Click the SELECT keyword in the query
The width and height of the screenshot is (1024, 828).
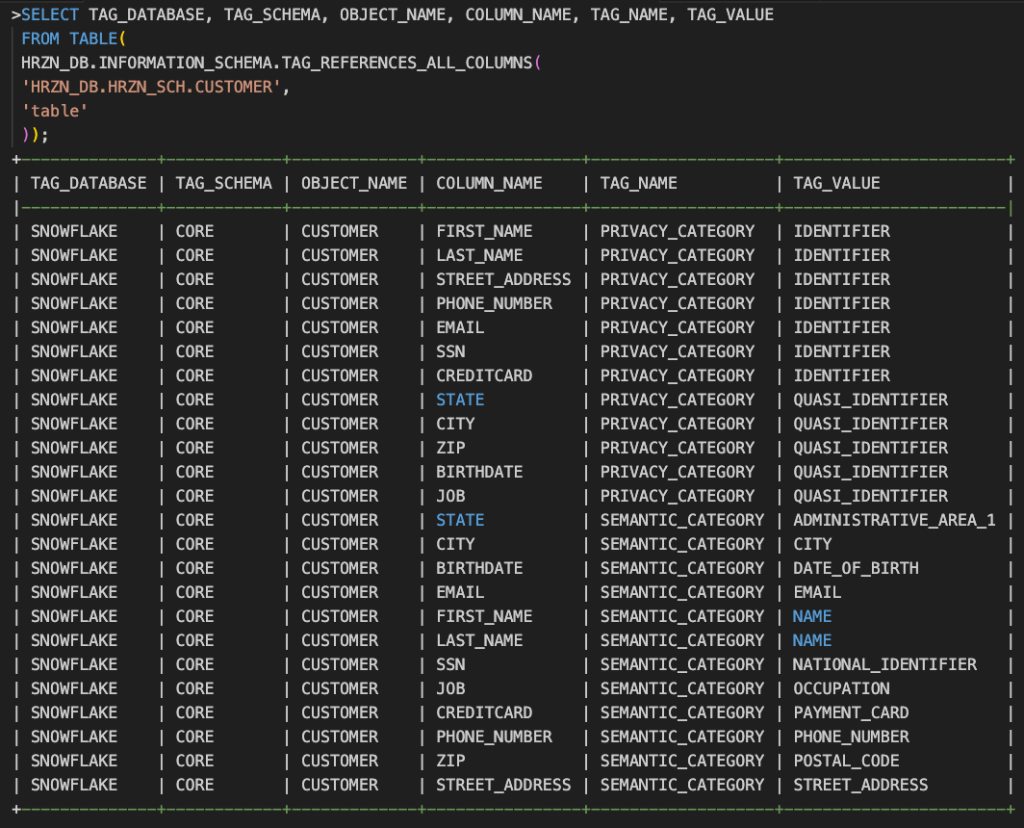pos(50,15)
